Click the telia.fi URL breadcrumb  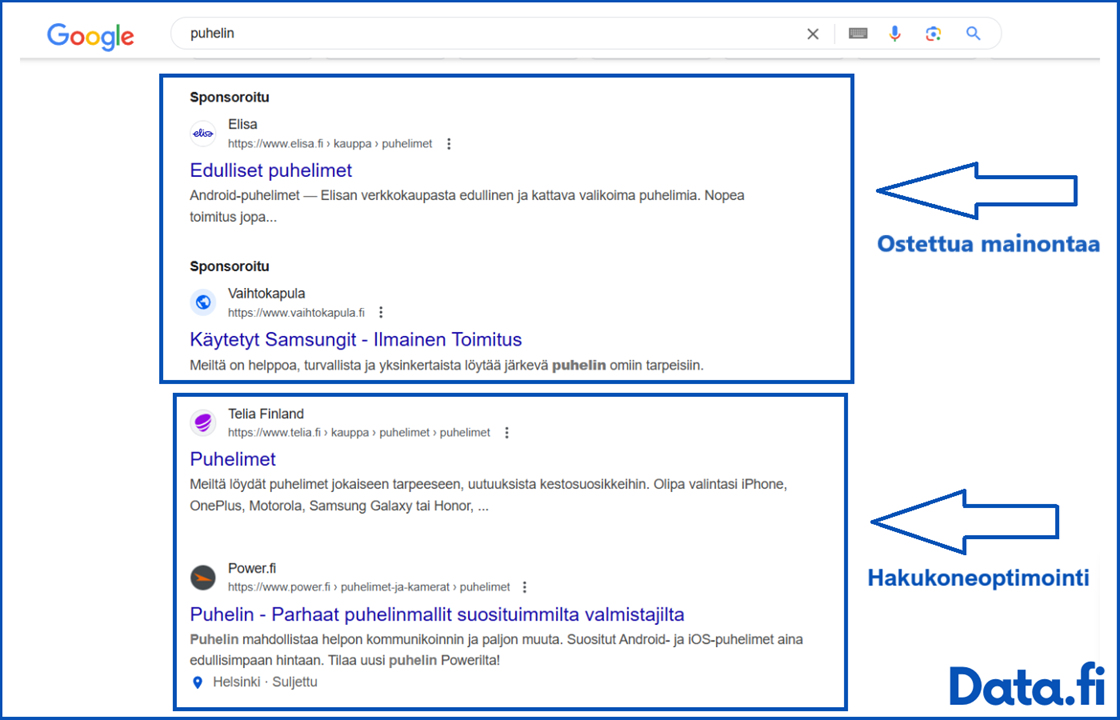click(x=359, y=432)
